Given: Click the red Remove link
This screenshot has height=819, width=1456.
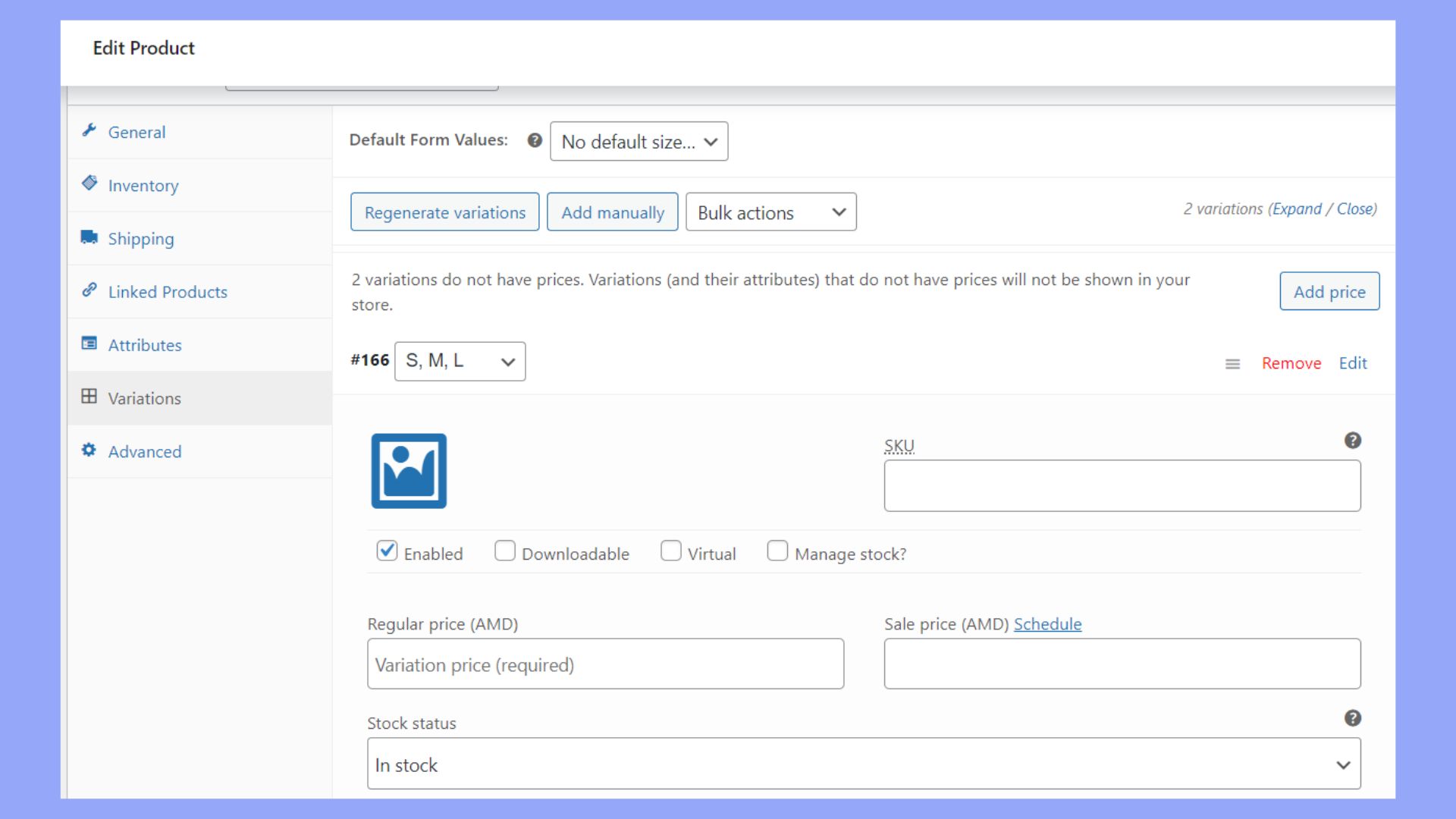Looking at the screenshot, I should tap(1291, 363).
